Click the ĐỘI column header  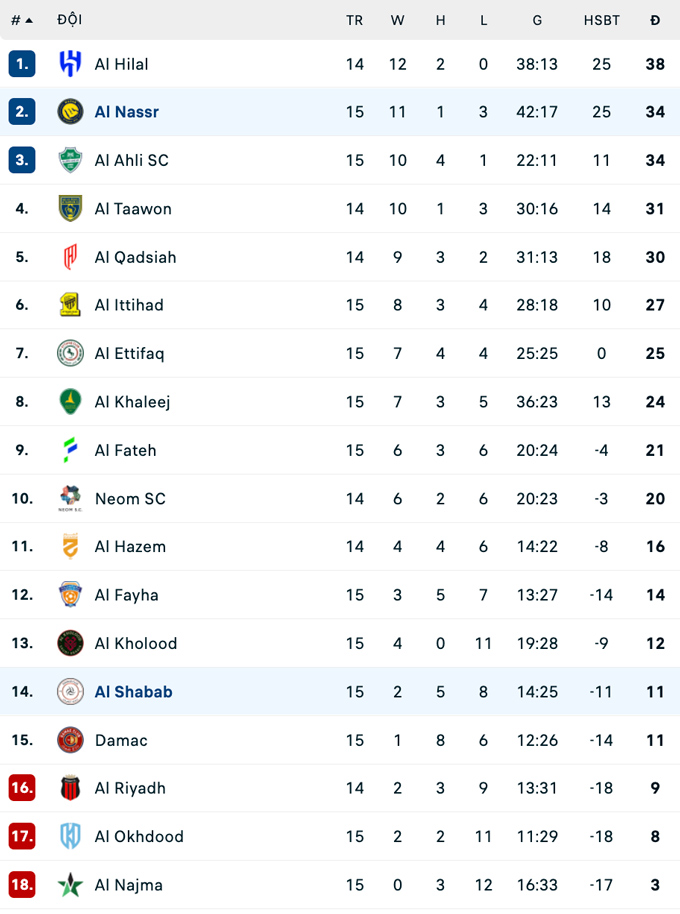click(70, 20)
